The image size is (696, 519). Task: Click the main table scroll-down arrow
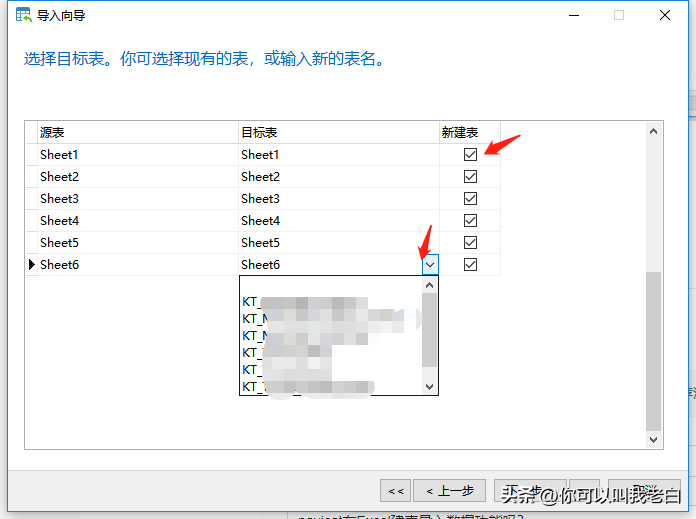tap(653, 440)
